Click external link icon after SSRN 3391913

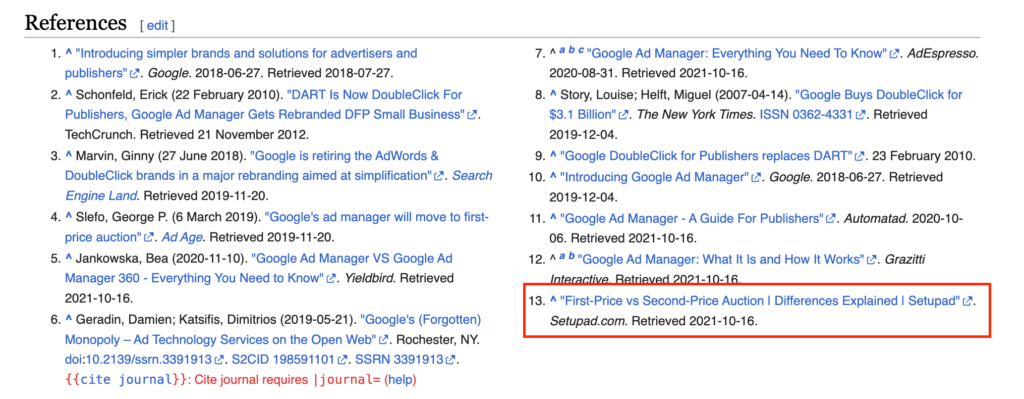[x=451, y=360]
